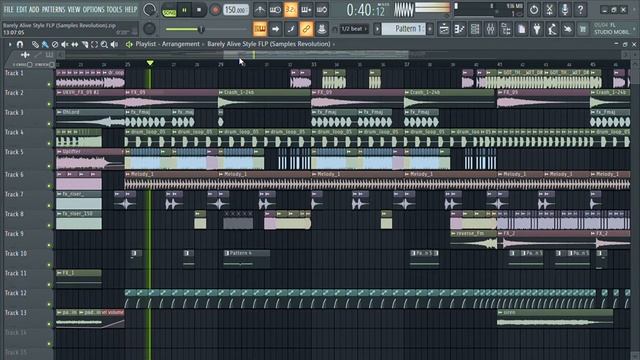Open the plugin picker plug icon

point(537,29)
